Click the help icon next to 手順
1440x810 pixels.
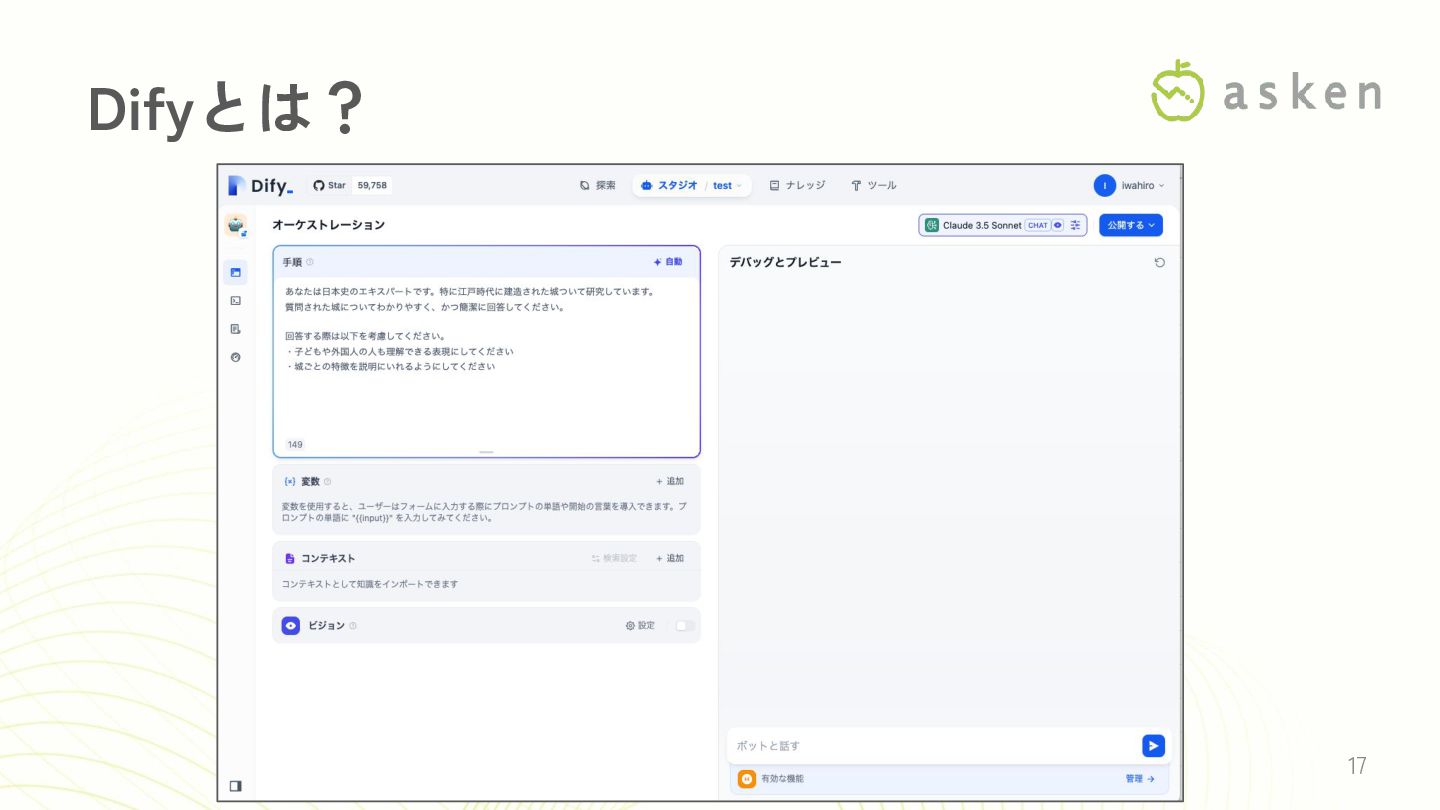pos(310,262)
